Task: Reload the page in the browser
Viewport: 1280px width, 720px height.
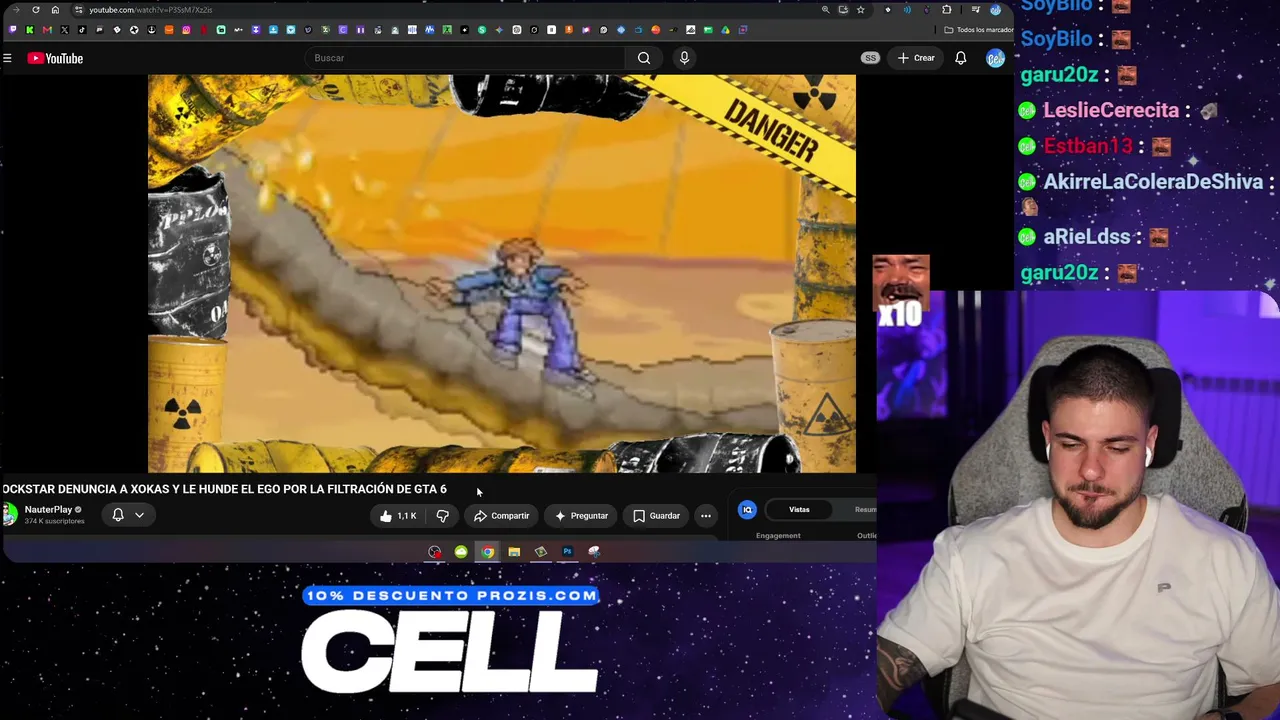Action: [36, 10]
